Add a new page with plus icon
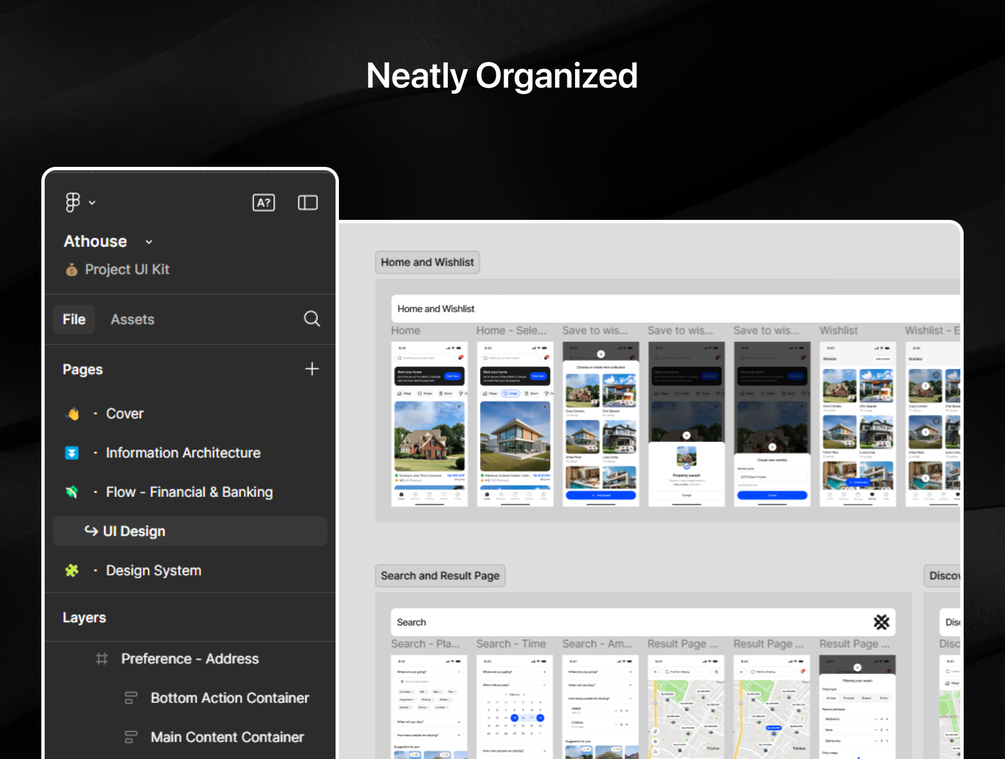 click(x=312, y=369)
